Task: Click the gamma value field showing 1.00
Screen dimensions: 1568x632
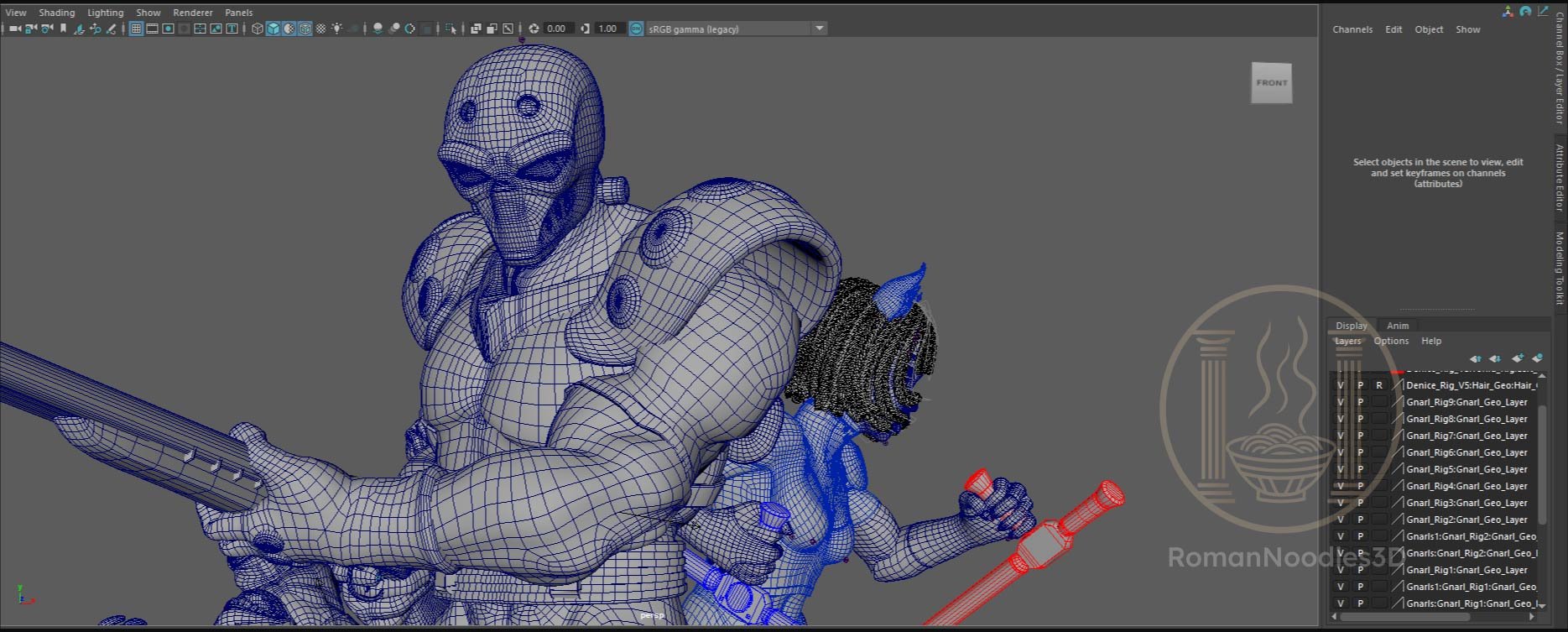Action: tap(607, 29)
